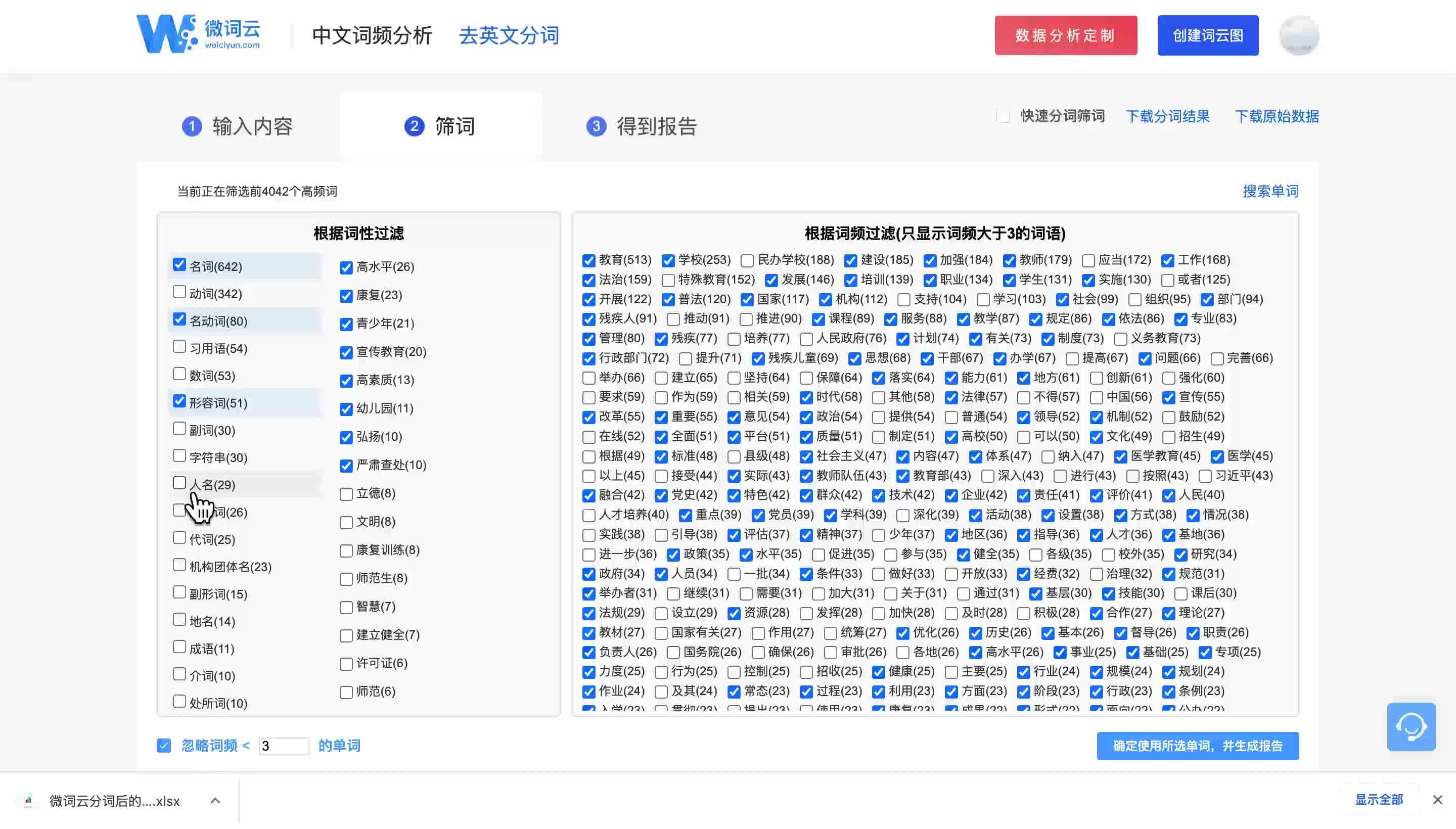Check the word 立德(8)

tap(346, 494)
